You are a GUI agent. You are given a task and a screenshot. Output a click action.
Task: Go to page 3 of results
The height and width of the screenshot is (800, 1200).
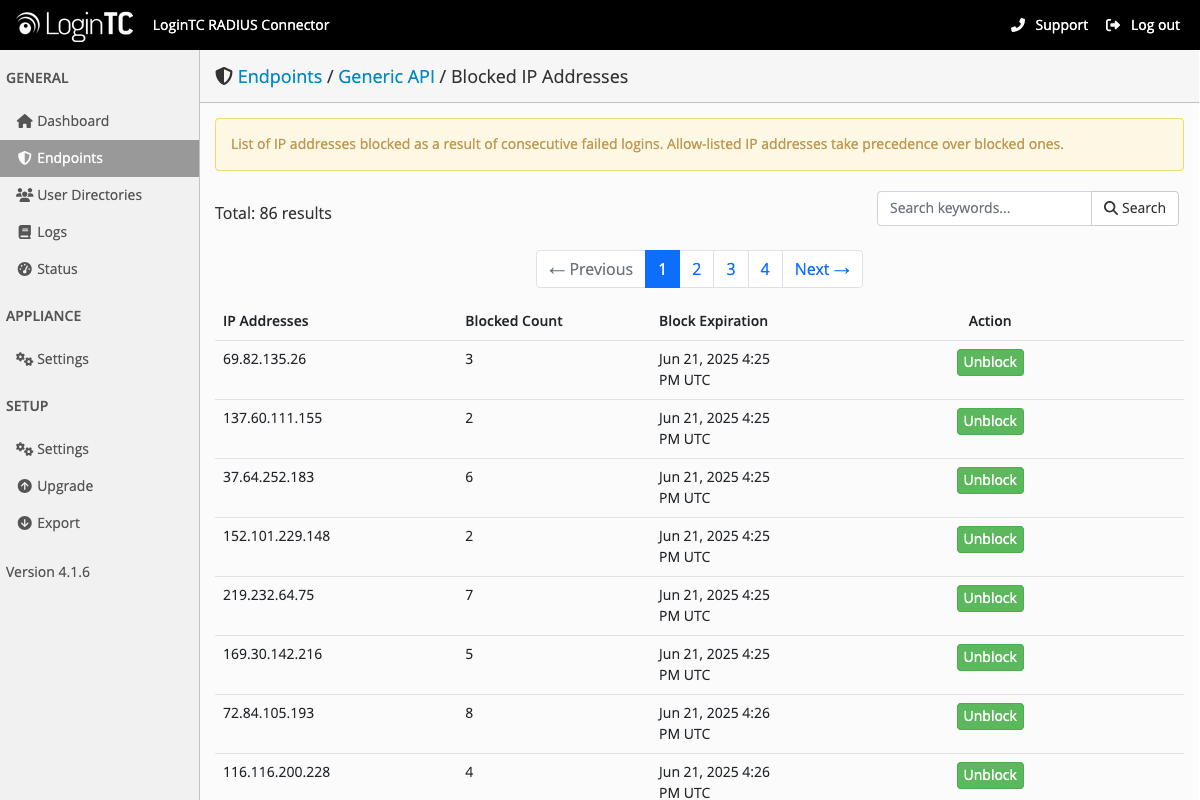pos(731,269)
